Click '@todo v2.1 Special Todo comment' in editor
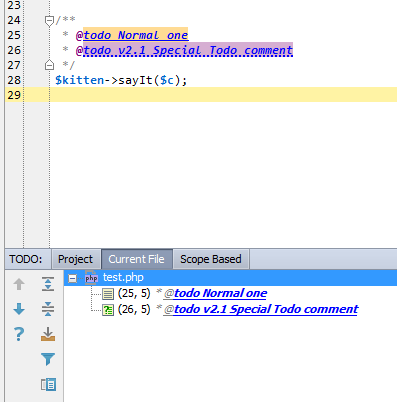 tap(184, 50)
